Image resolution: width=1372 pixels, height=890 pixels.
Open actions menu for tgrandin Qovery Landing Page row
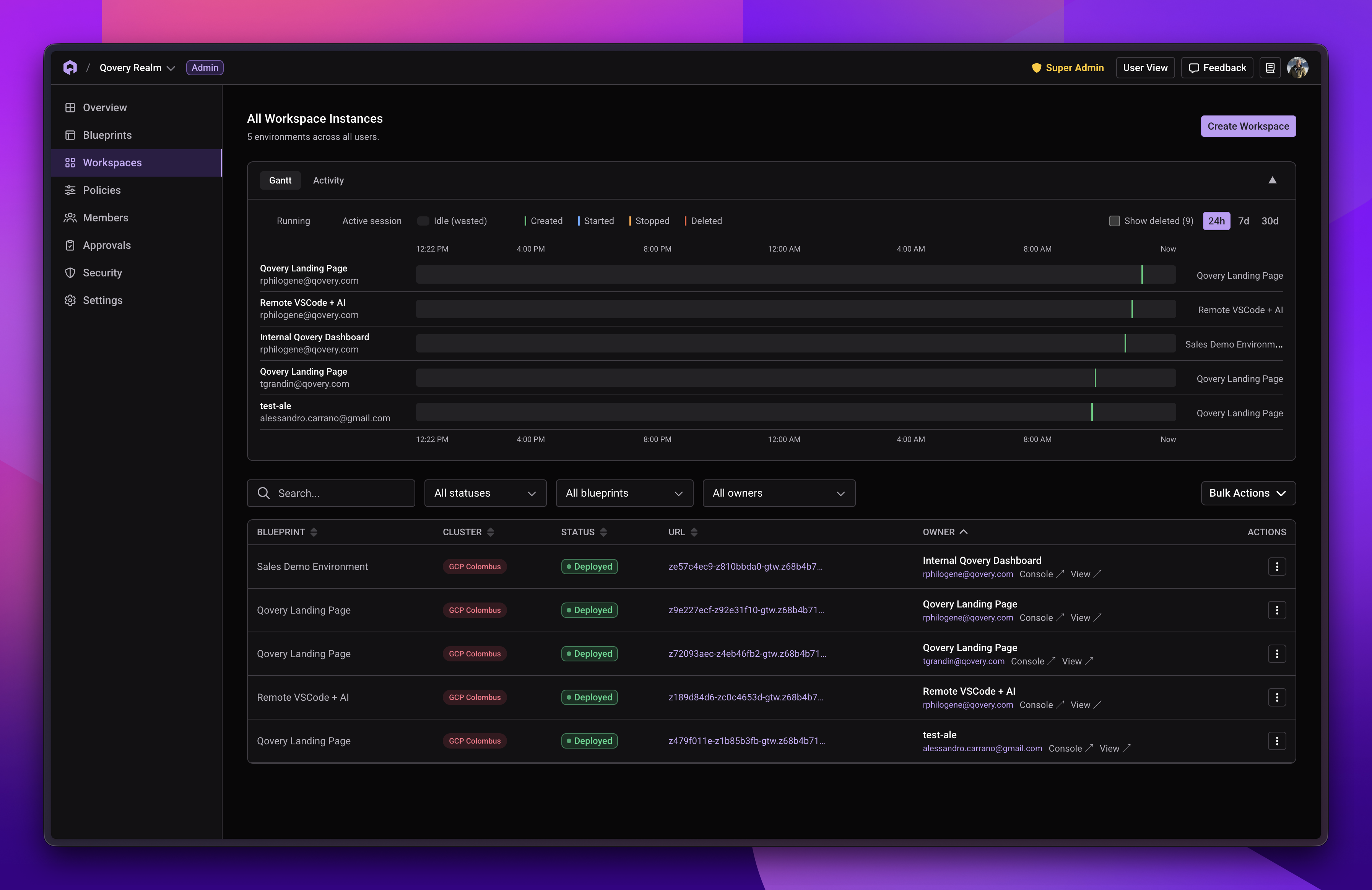(x=1277, y=654)
